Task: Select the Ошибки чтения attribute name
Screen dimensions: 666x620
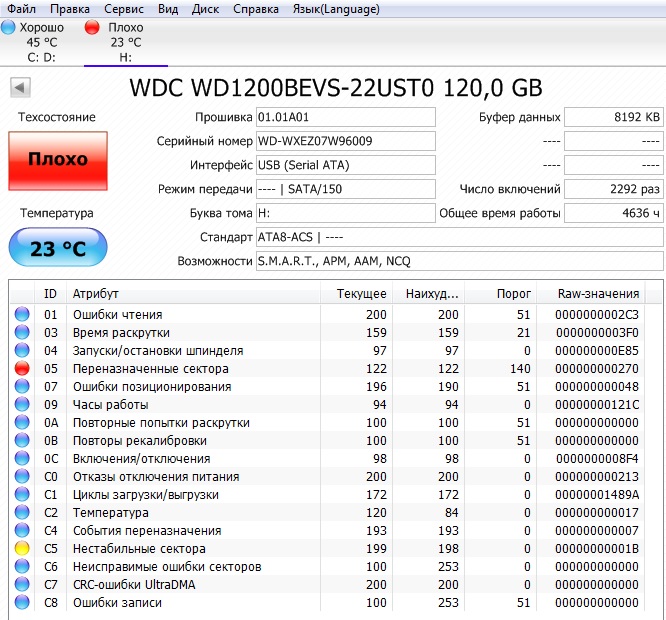Action: [x=118, y=315]
